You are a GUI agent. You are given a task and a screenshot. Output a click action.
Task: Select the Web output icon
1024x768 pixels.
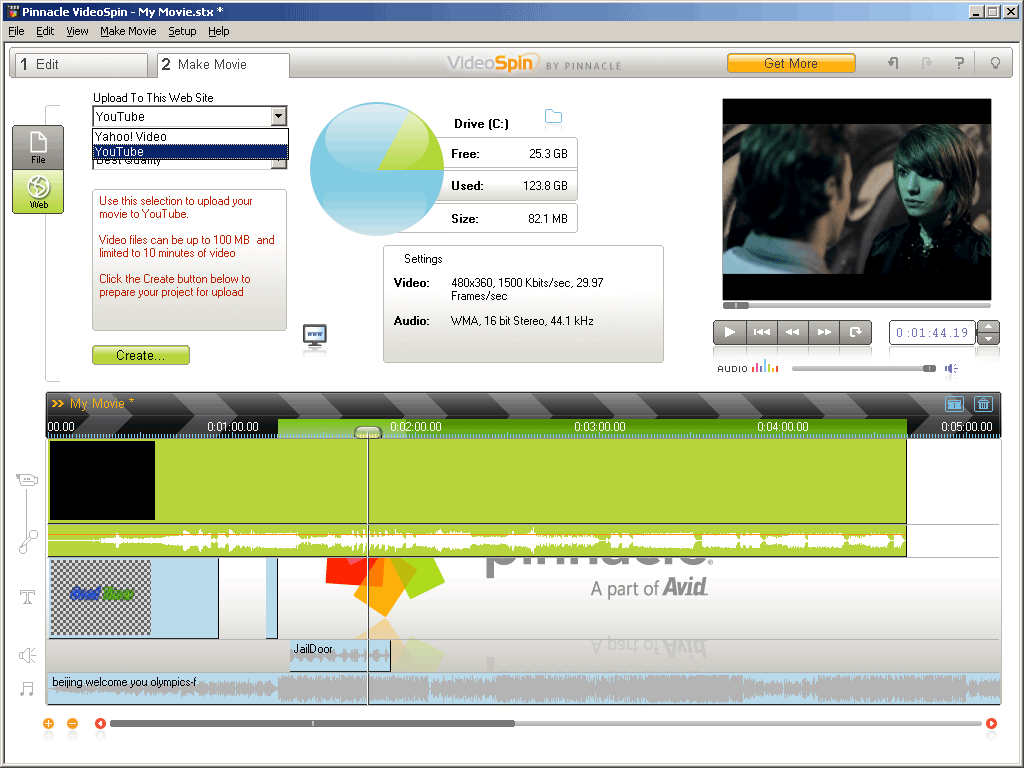point(38,192)
